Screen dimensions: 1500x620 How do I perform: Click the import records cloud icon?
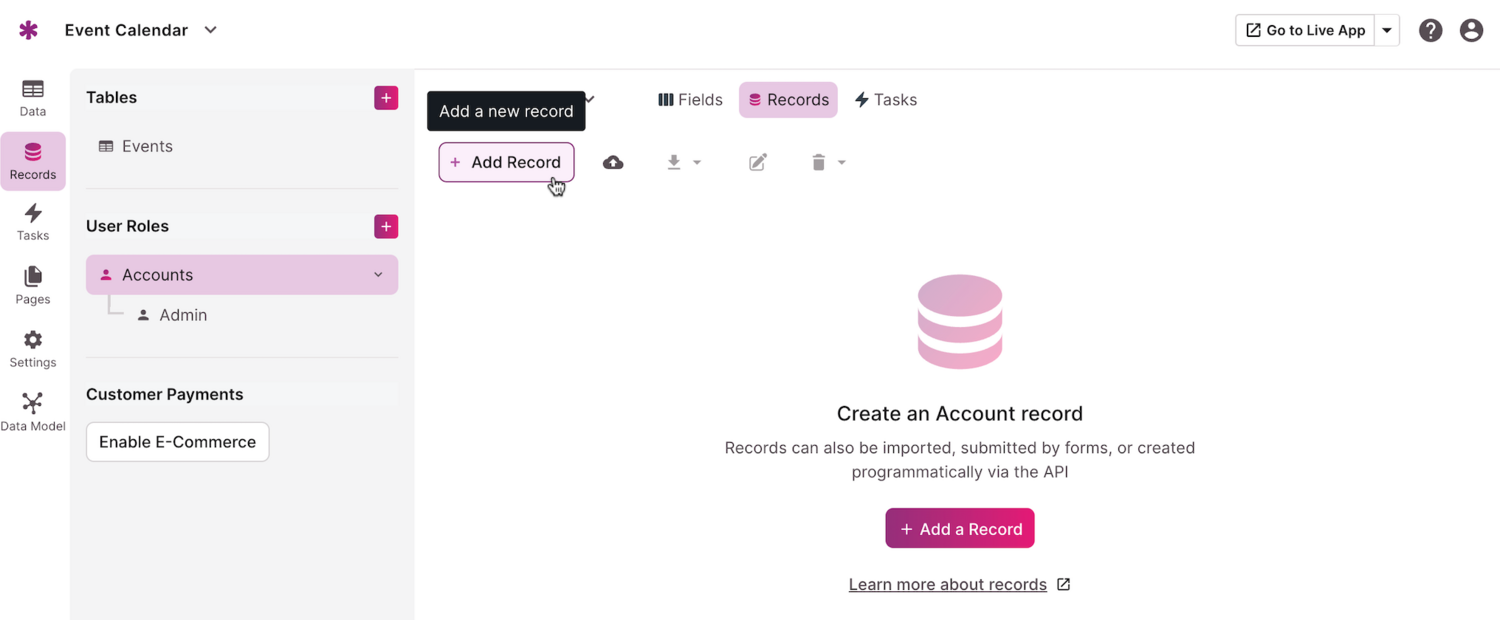pos(613,162)
